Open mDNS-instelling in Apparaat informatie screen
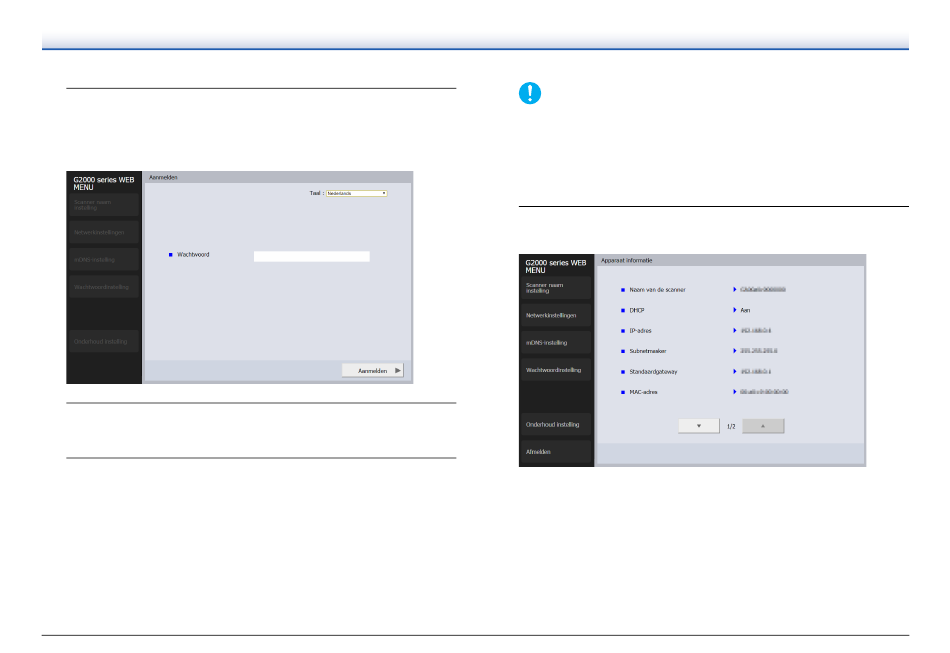950x653 pixels. click(556, 343)
